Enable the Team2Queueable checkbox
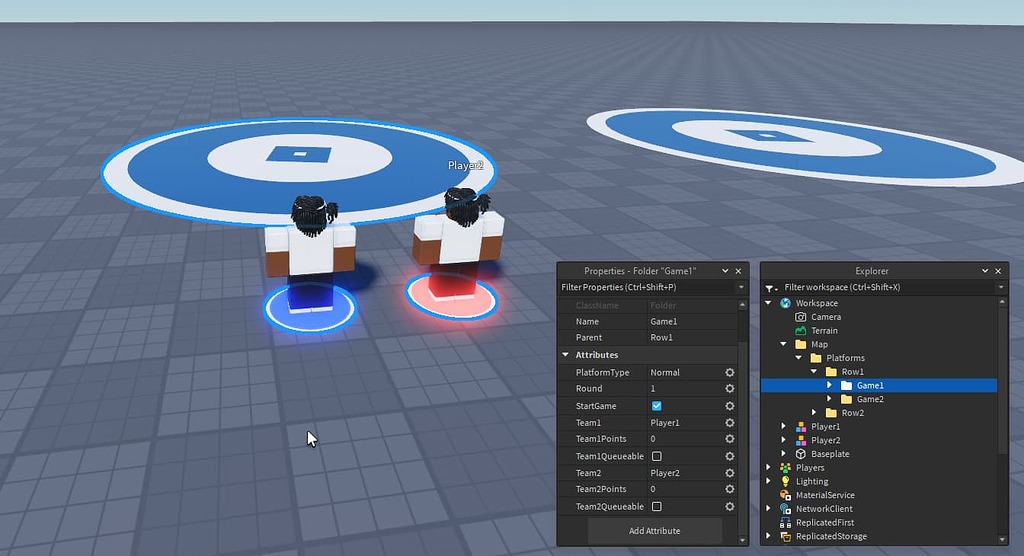 (x=657, y=507)
